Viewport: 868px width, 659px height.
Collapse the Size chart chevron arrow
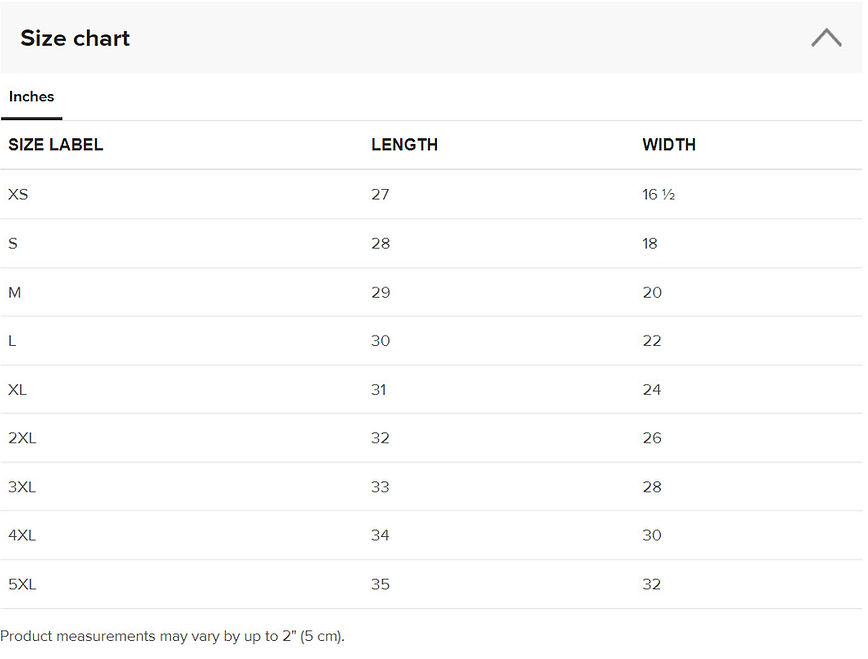[826, 38]
